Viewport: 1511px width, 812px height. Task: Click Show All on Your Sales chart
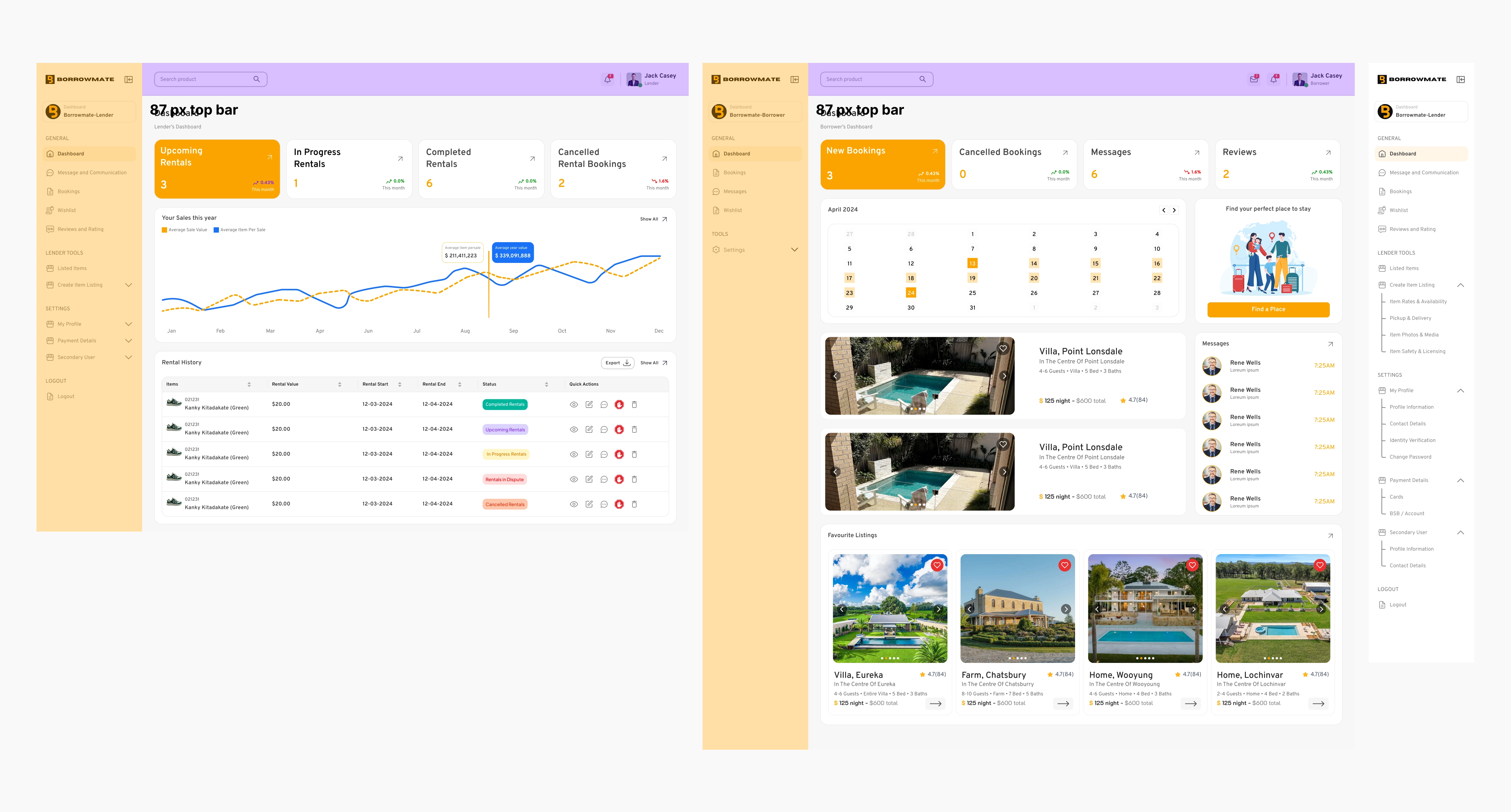654,219
